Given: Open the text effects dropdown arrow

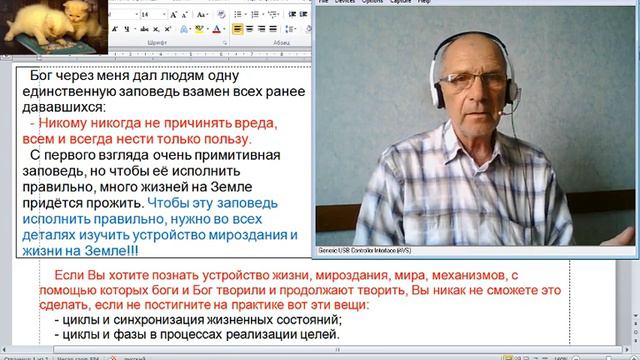Looking at the screenshot, I should 191,29.
